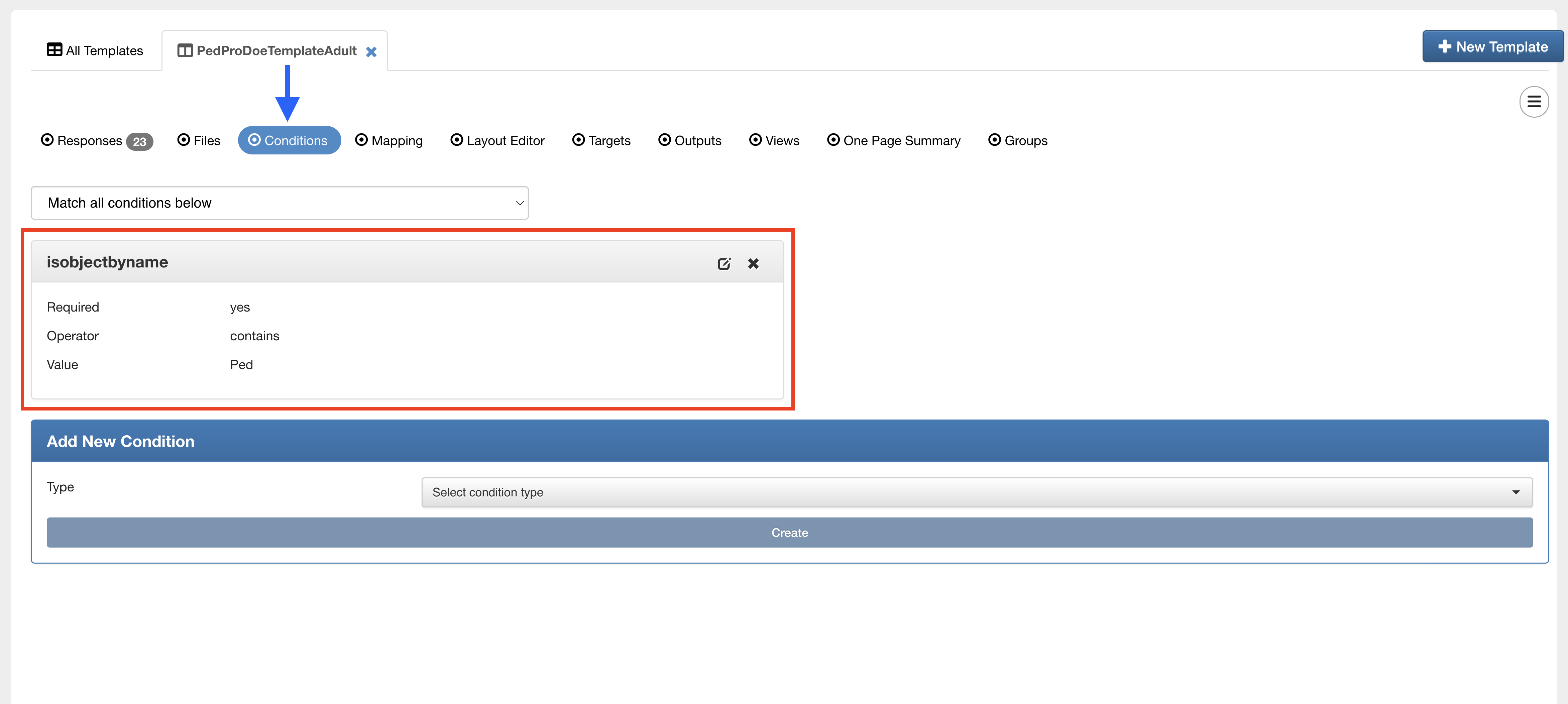Open the One Page Summary tab
1568x704 pixels.
pos(894,140)
